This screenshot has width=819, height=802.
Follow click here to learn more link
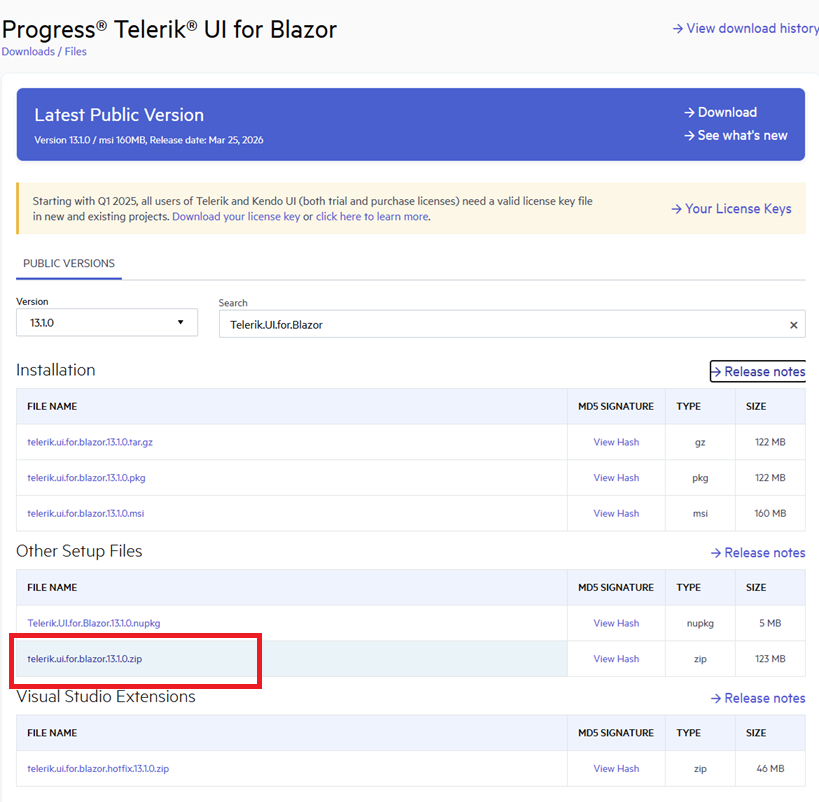[372, 216]
